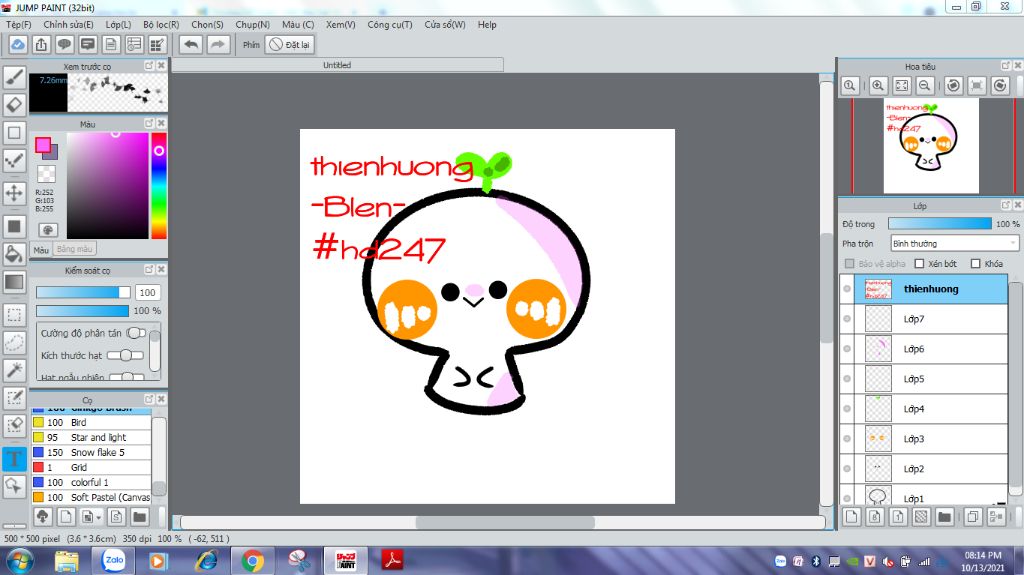This screenshot has width=1024, height=575.
Task: Select the Select eraser tool
Action: (x=14, y=425)
